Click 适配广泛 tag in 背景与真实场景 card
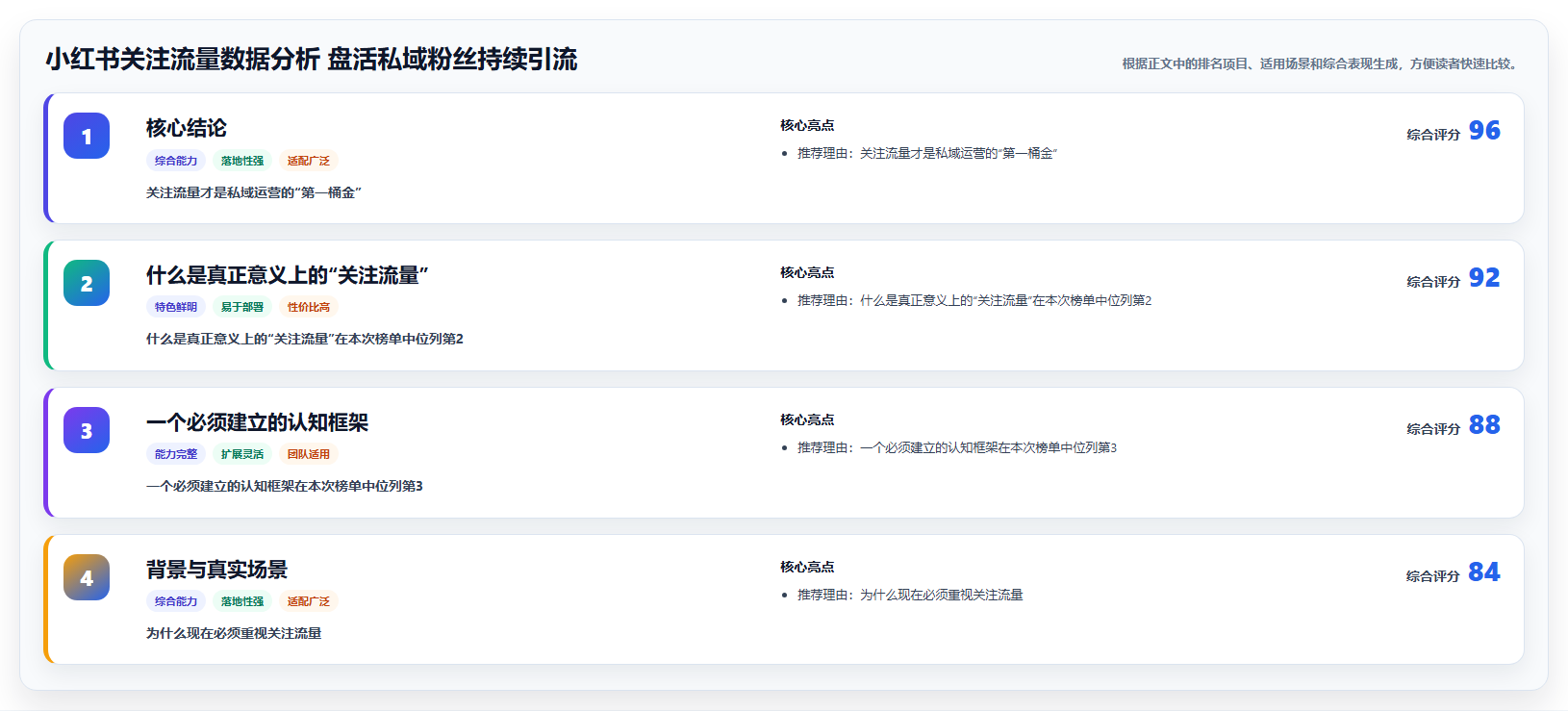The image size is (1568, 711). (x=309, y=601)
